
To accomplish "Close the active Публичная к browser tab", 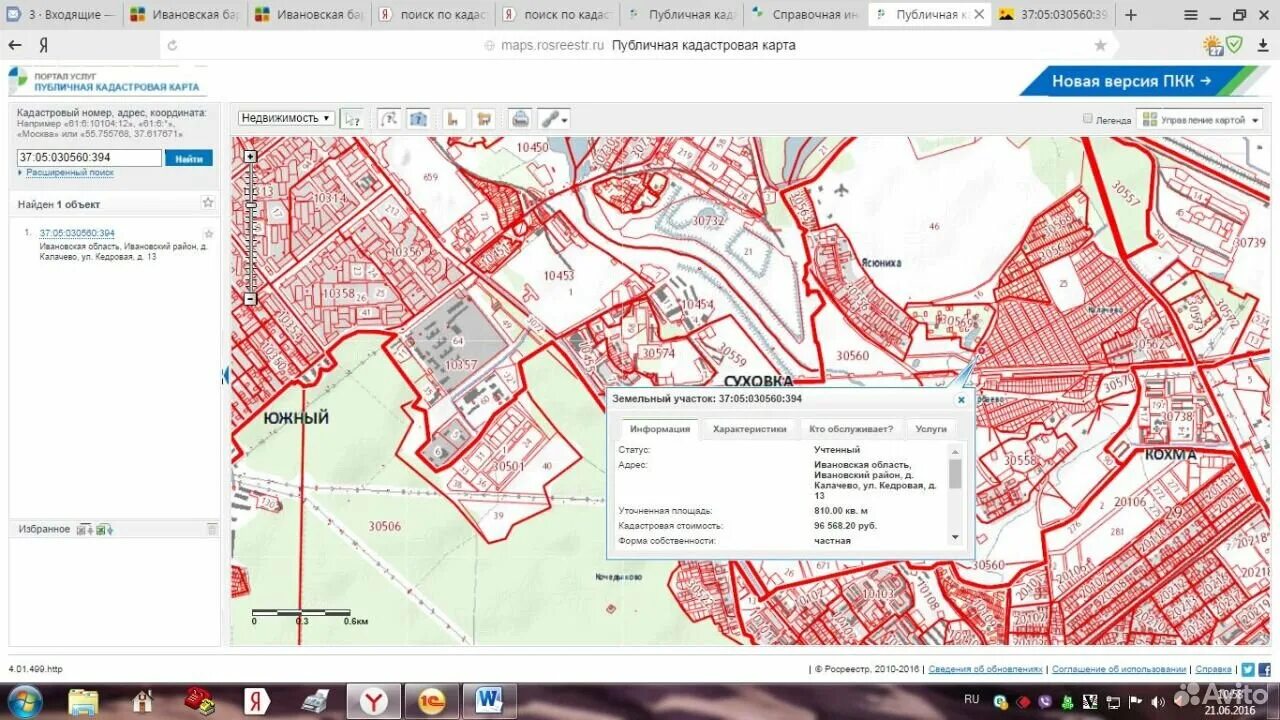I will click(x=979, y=15).
